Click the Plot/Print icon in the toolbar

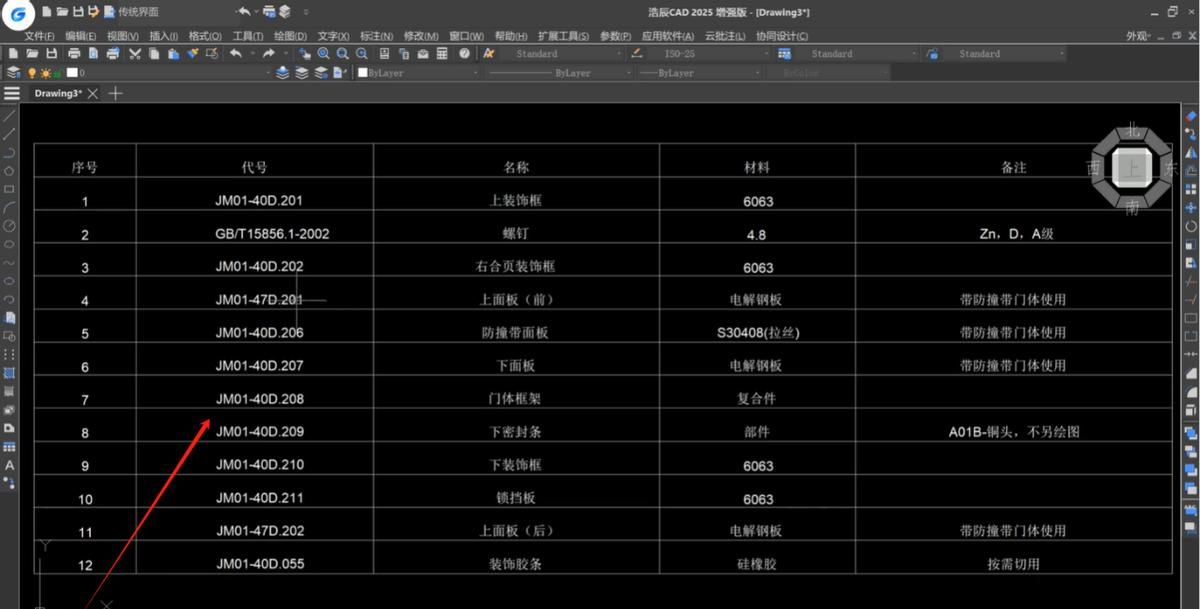tap(74, 53)
